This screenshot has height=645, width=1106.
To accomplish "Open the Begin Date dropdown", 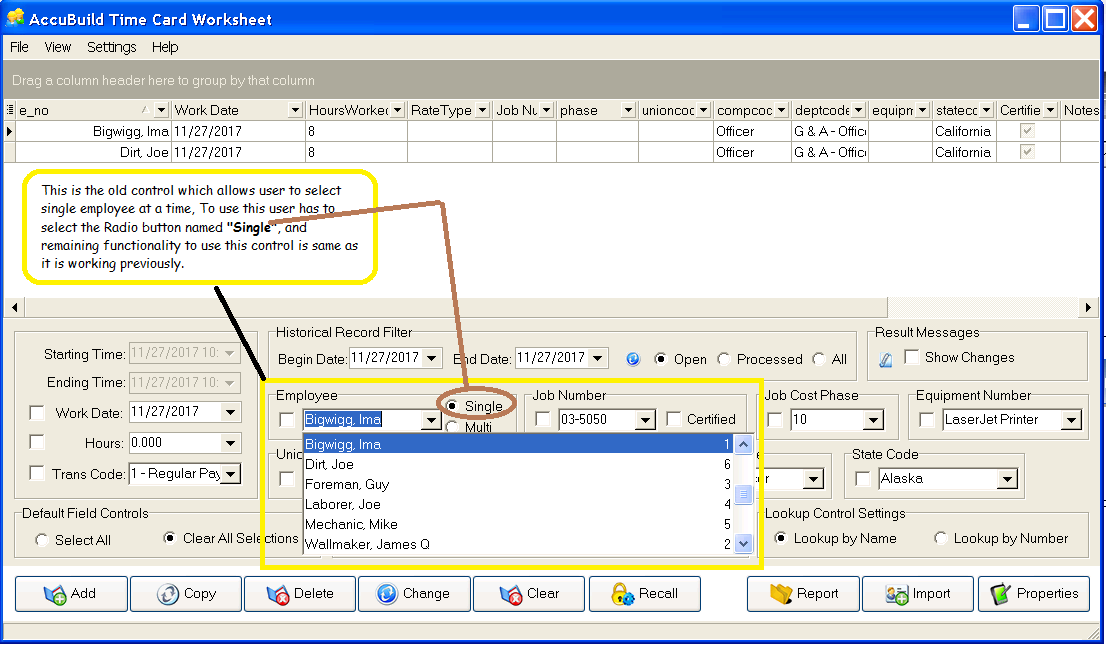I will [432, 358].
